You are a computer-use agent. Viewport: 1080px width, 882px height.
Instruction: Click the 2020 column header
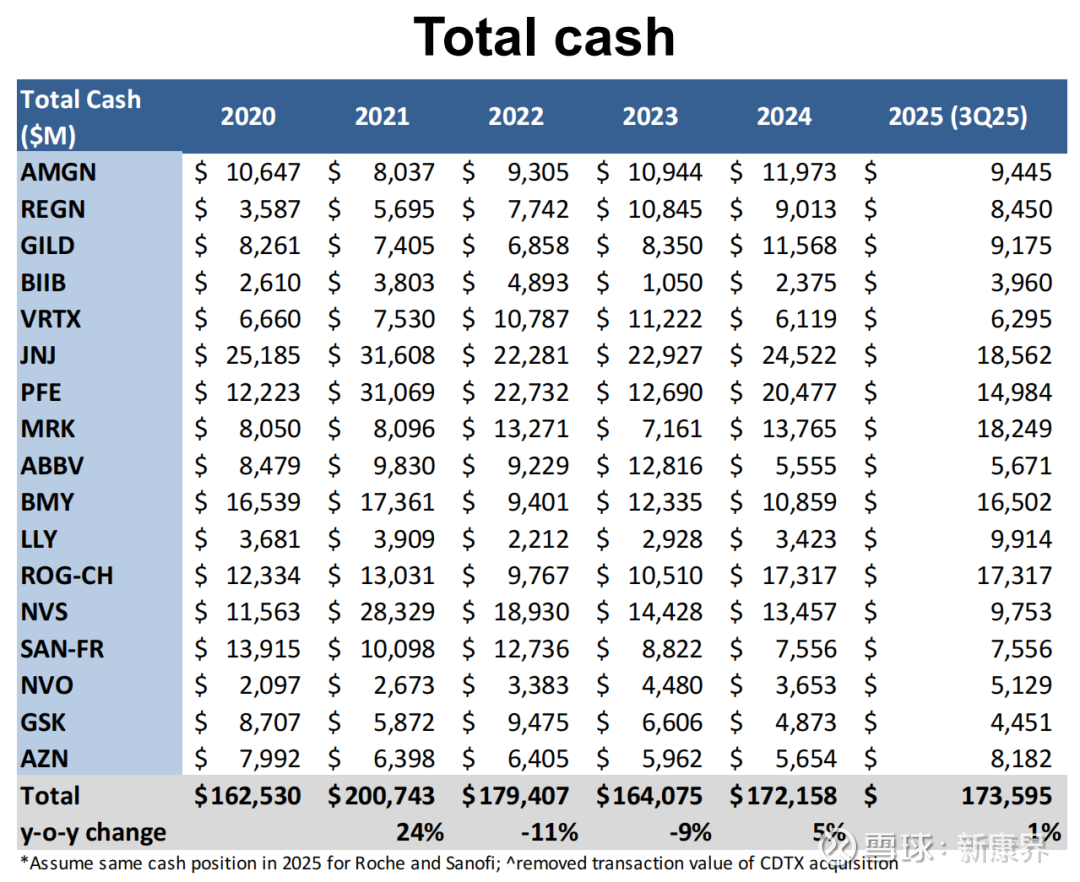248,116
